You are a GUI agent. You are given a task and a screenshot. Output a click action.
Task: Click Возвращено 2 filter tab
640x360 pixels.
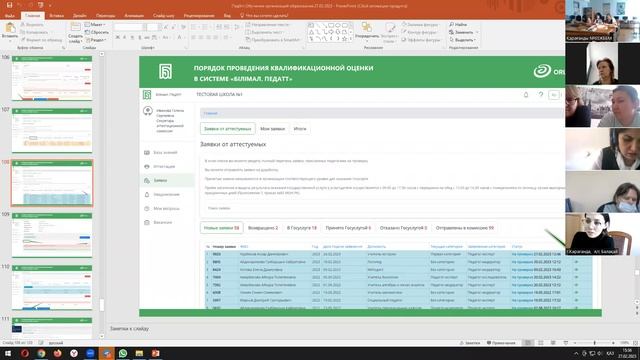coord(263,228)
